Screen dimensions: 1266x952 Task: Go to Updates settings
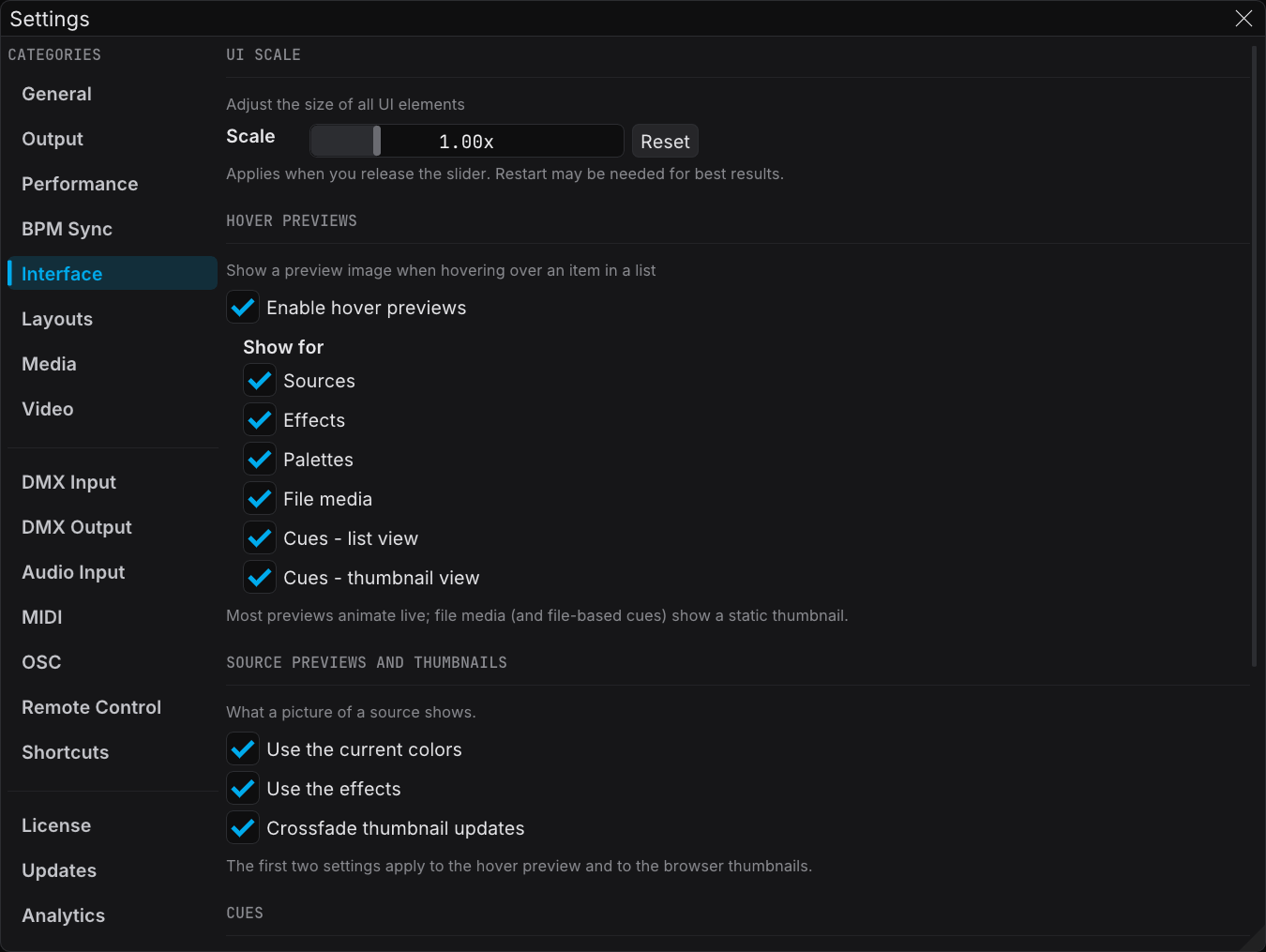click(x=112, y=870)
